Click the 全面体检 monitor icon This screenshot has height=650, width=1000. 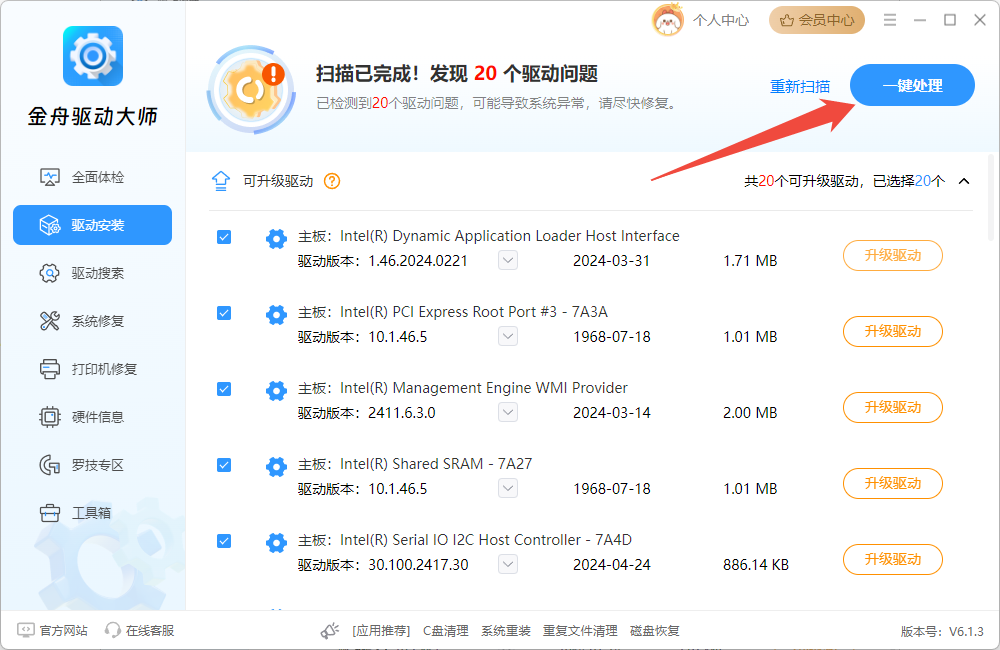[50, 177]
